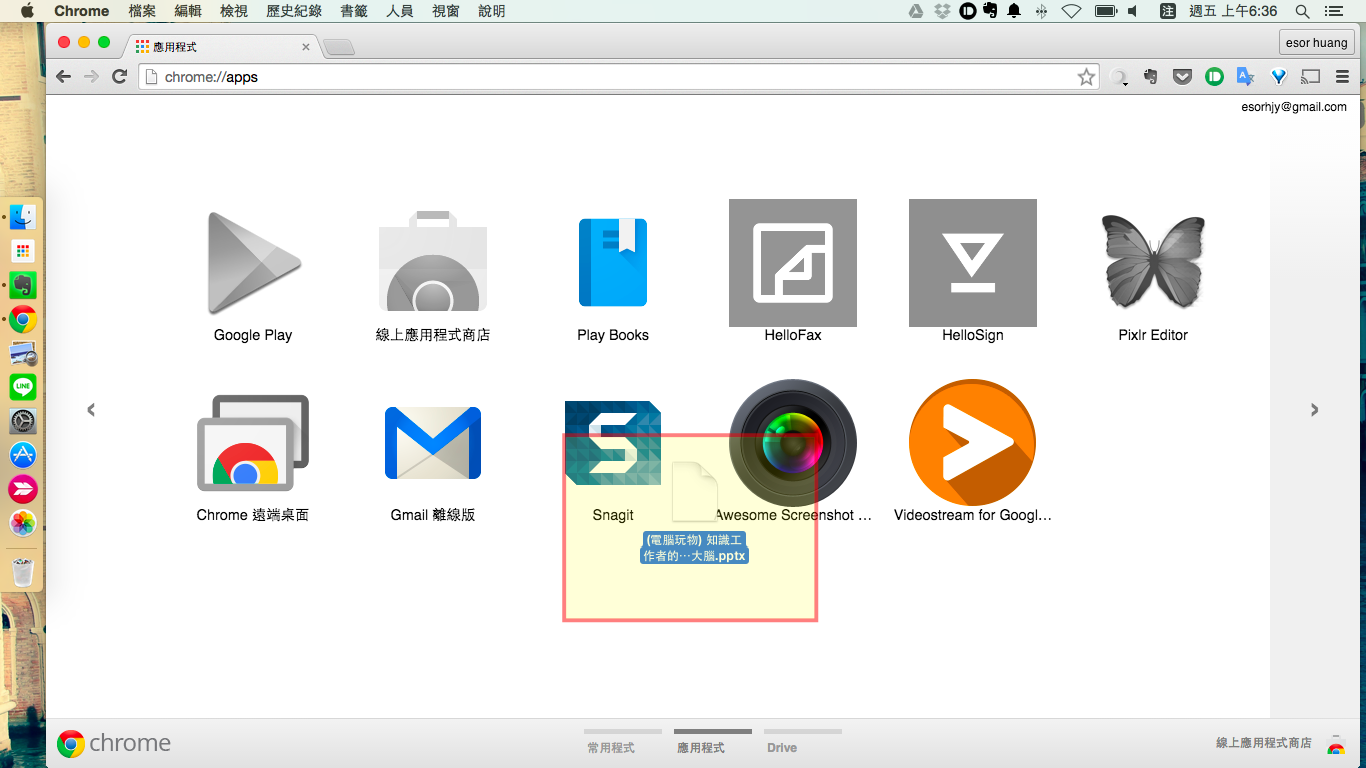Open the Evernote Web Clipper extension
This screenshot has width=1366, height=768.
(x=1151, y=76)
